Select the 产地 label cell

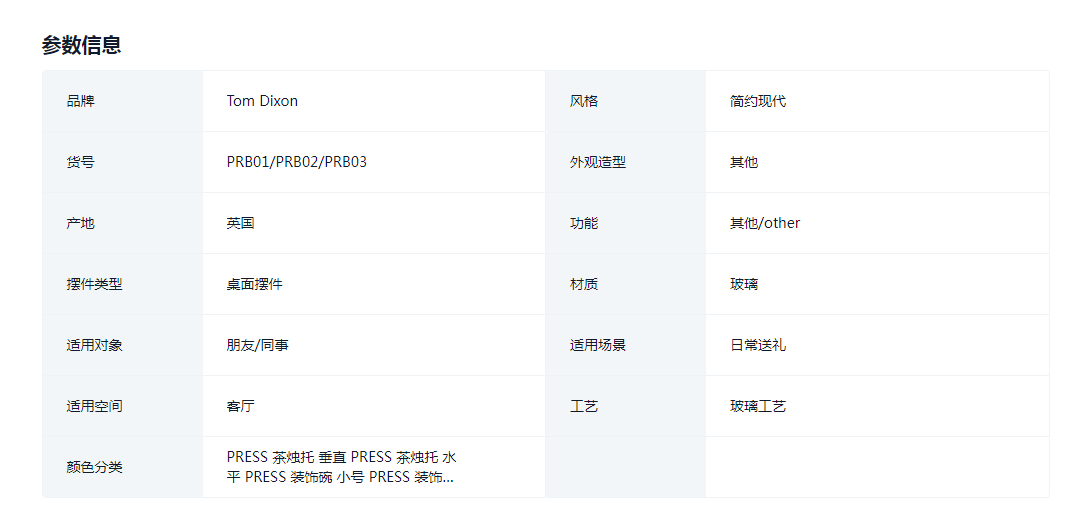(x=123, y=223)
